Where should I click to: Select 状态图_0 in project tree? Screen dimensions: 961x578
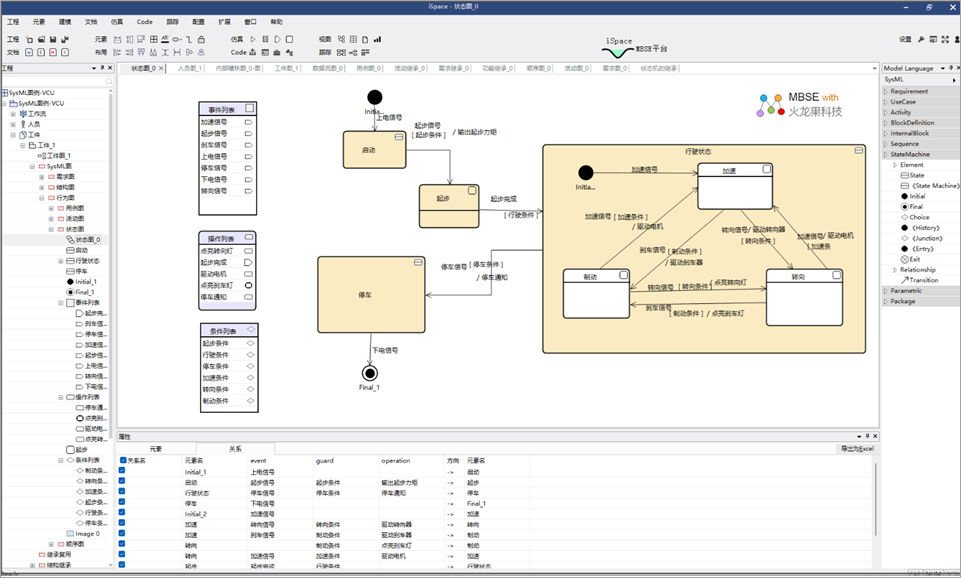83,240
